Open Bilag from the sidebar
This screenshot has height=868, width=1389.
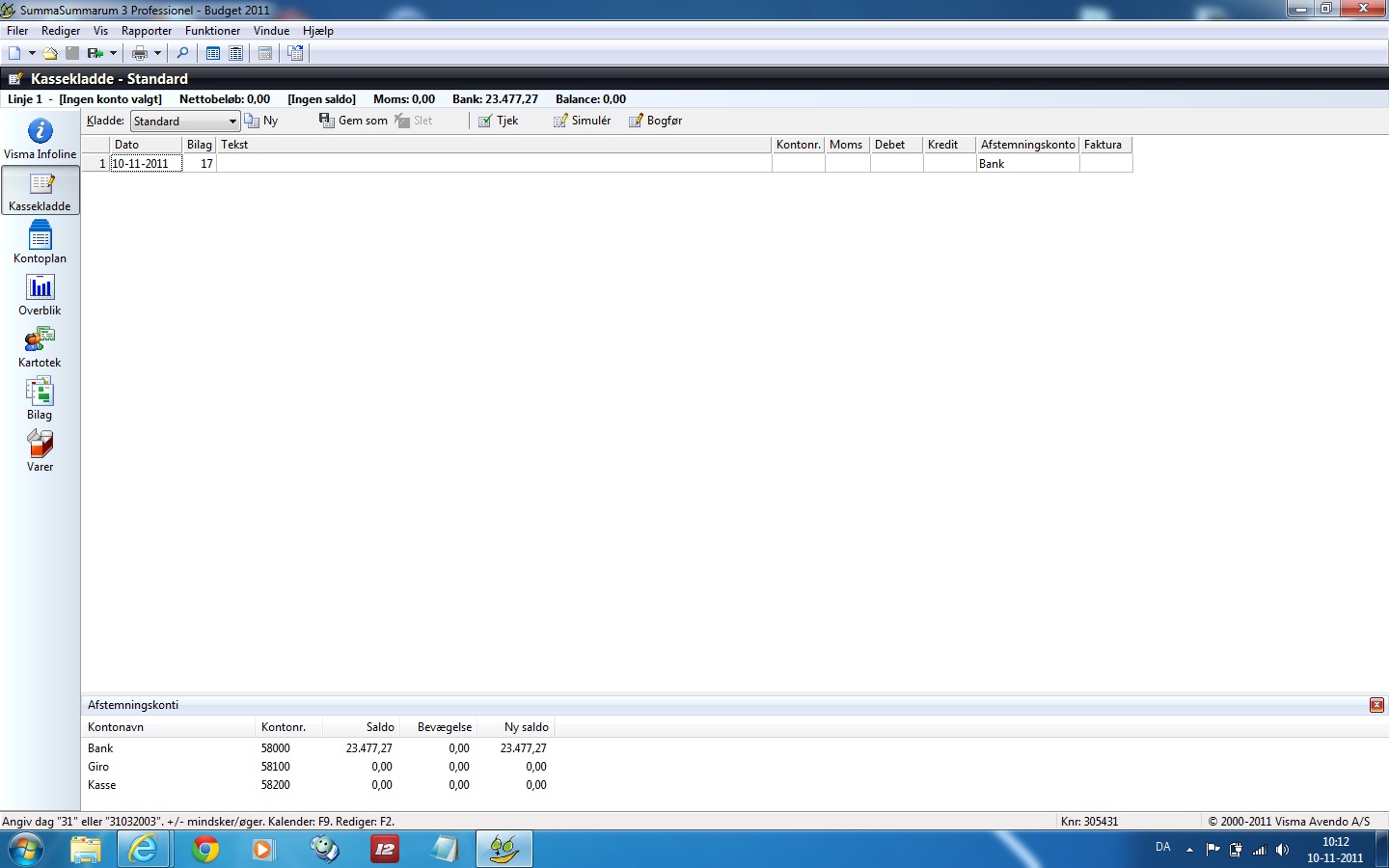(40, 399)
